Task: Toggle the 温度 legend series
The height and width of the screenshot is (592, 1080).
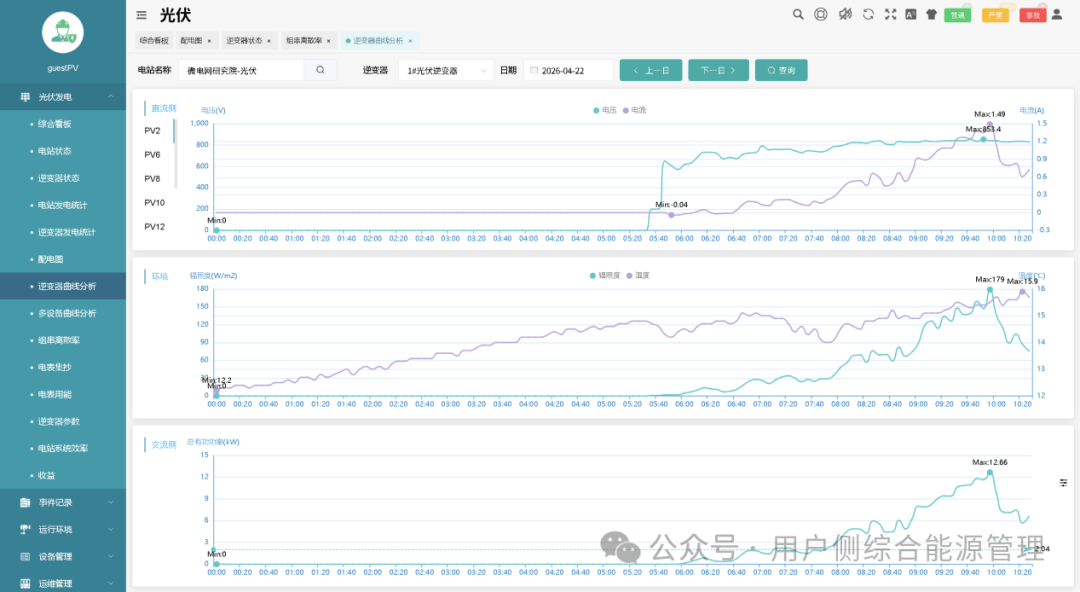Action: pyautogui.click(x=638, y=275)
